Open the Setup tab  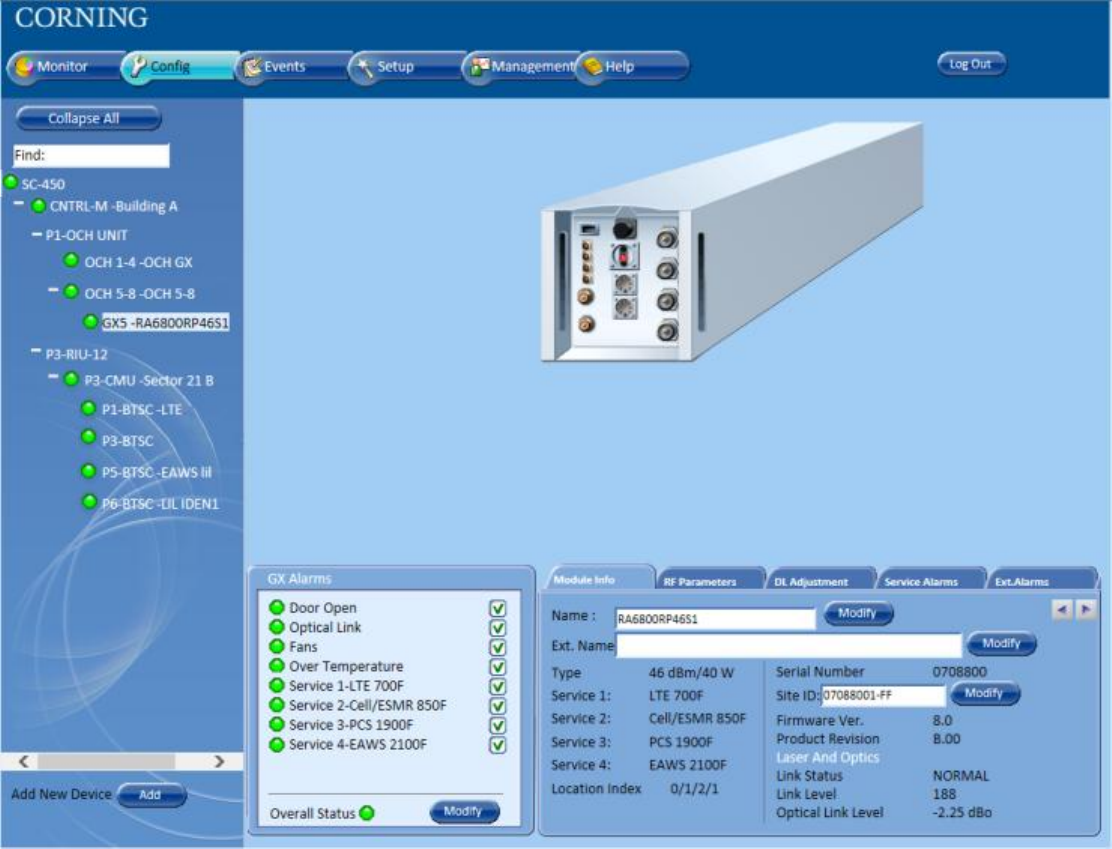(406, 67)
